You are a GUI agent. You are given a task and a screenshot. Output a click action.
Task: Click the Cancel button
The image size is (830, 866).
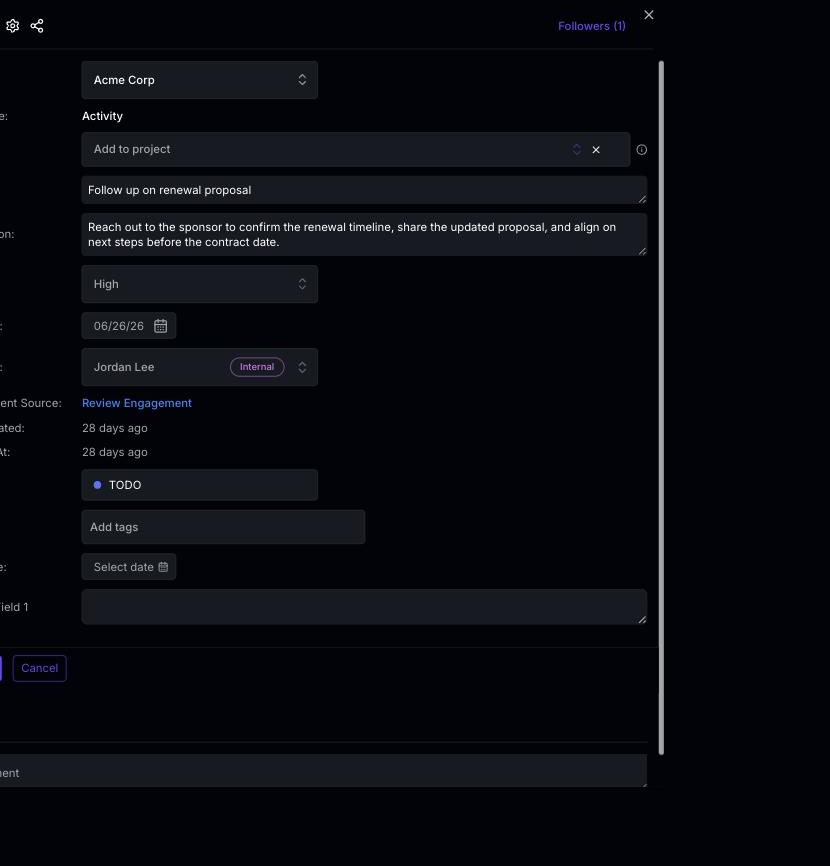[x=39, y=668]
